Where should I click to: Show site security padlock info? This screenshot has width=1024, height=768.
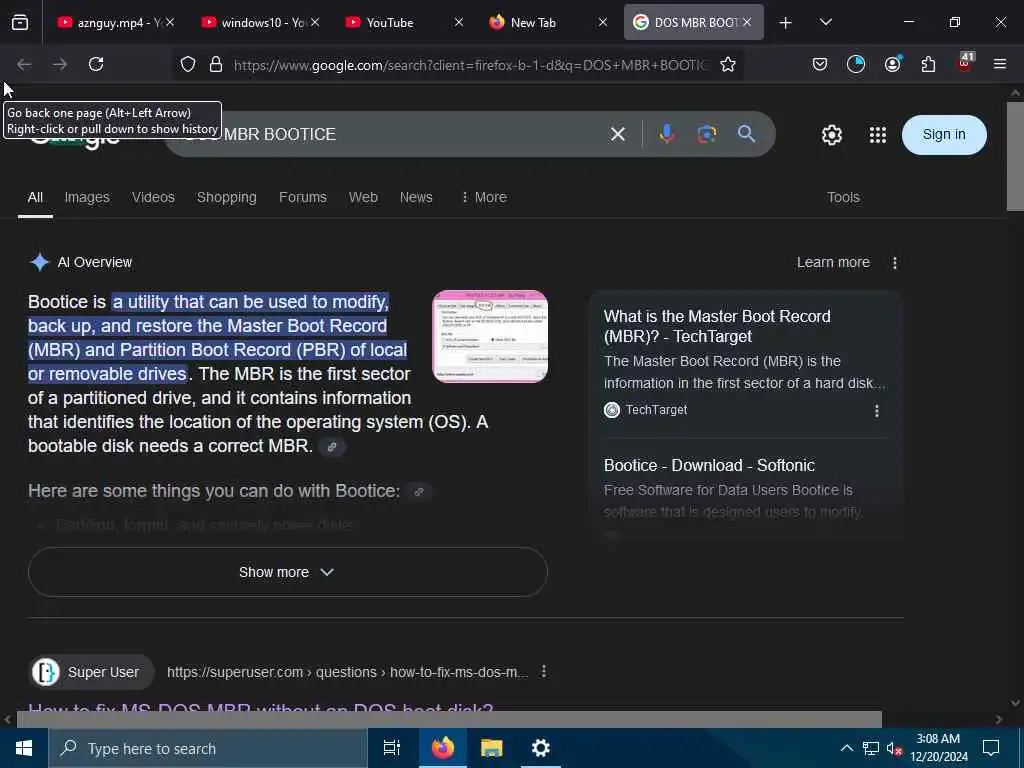(216, 64)
